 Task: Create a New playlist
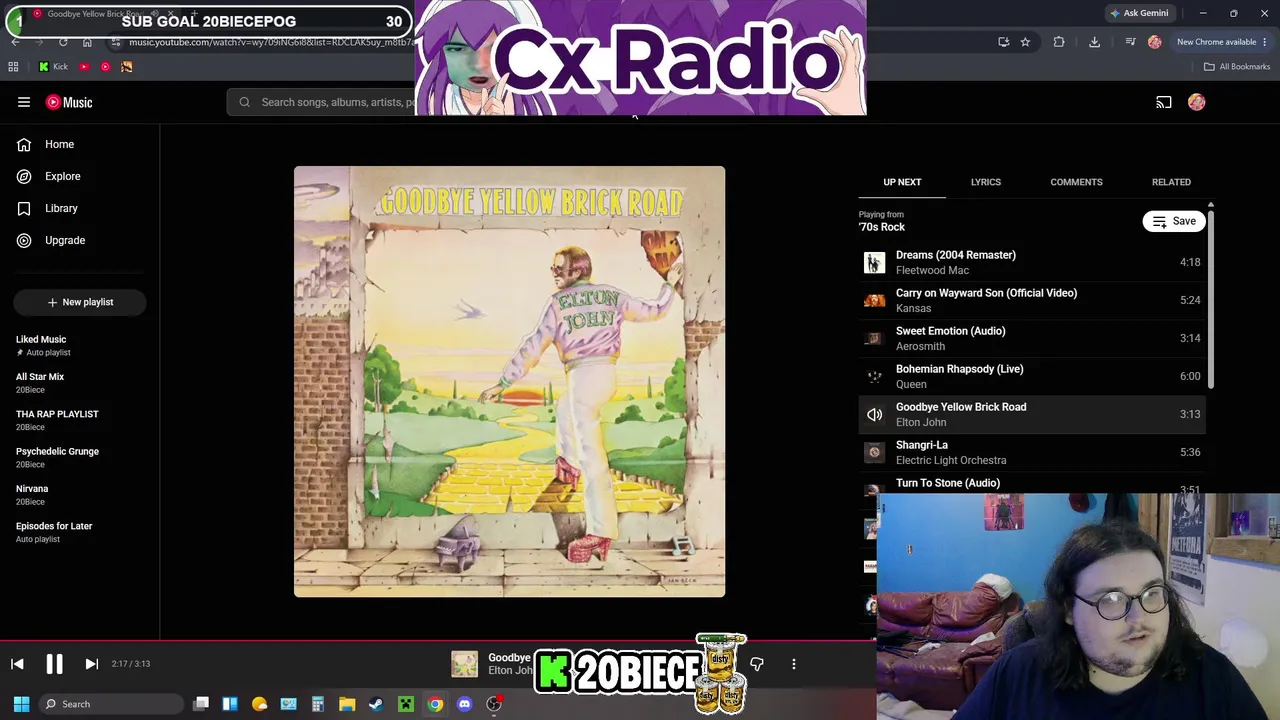click(x=80, y=302)
